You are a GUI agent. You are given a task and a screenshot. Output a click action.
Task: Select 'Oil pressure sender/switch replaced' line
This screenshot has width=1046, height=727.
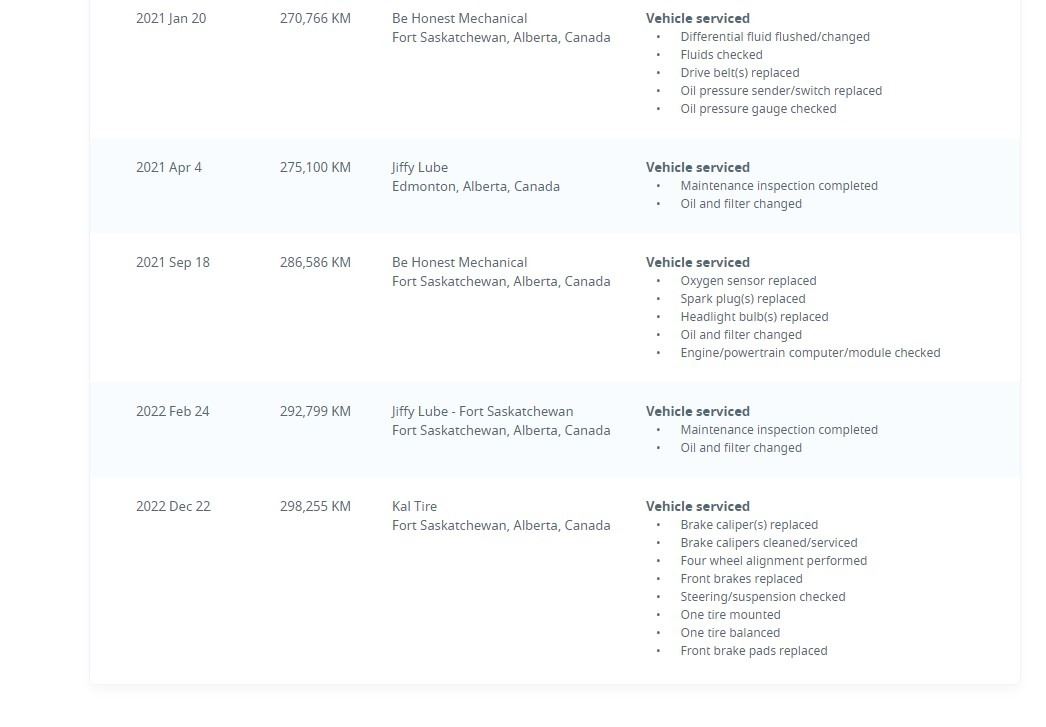[x=781, y=91]
